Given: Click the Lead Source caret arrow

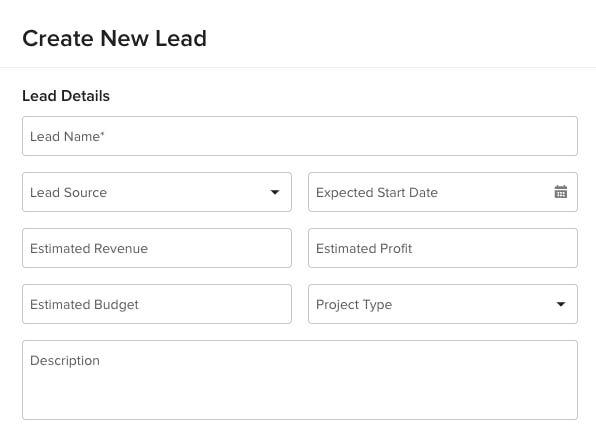Looking at the screenshot, I should tap(275, 192).
